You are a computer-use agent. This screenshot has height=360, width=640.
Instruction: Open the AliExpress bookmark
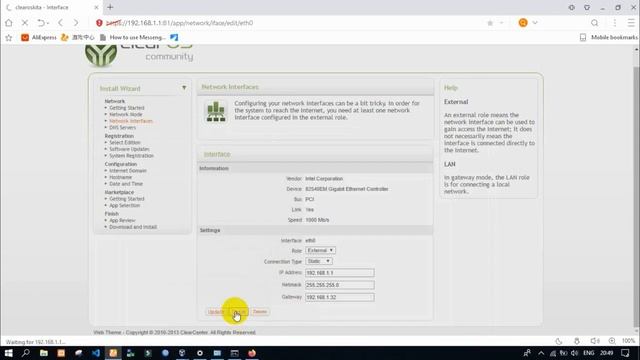point(39,38)
